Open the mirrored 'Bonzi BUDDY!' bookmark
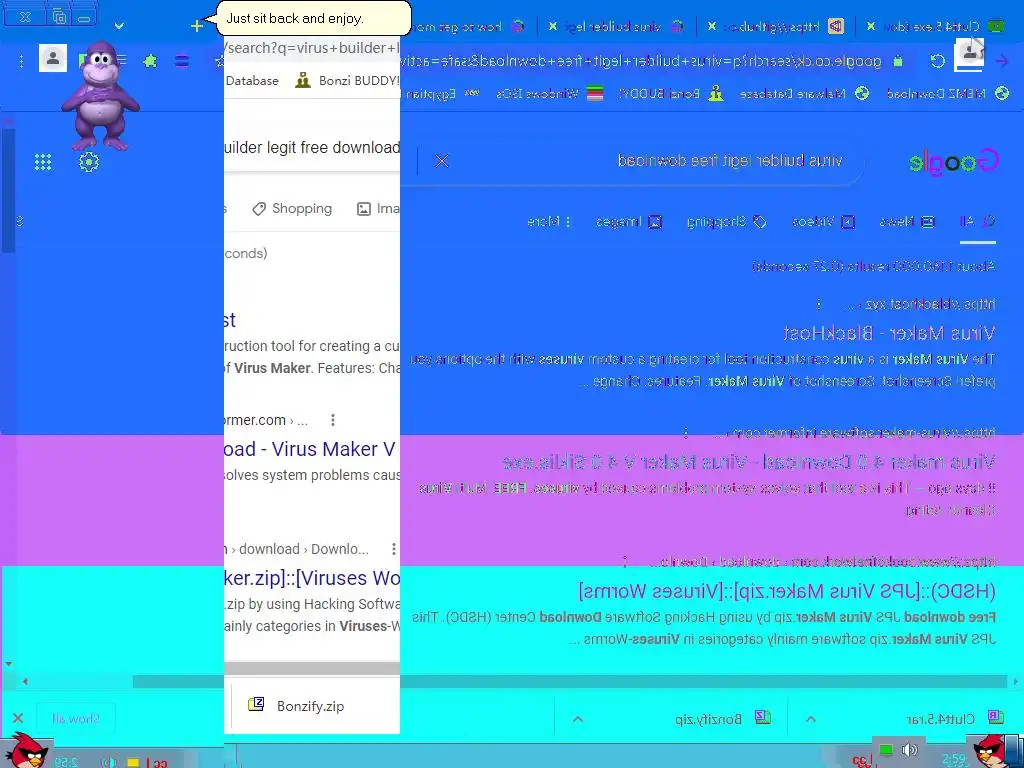The width and height of the screenshot is (1024, 768). pyautogui.click(x=671, y=93)
